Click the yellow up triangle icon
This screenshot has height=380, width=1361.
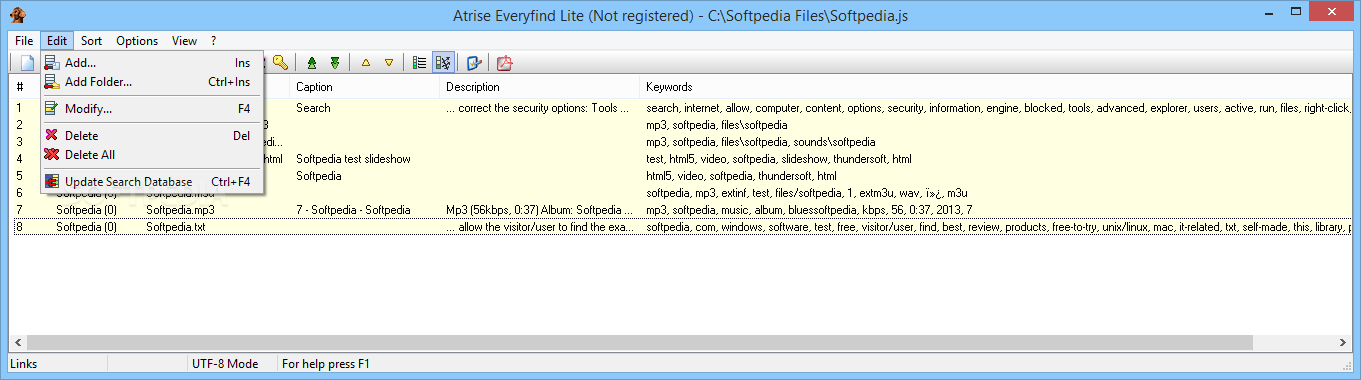point(365,63)
